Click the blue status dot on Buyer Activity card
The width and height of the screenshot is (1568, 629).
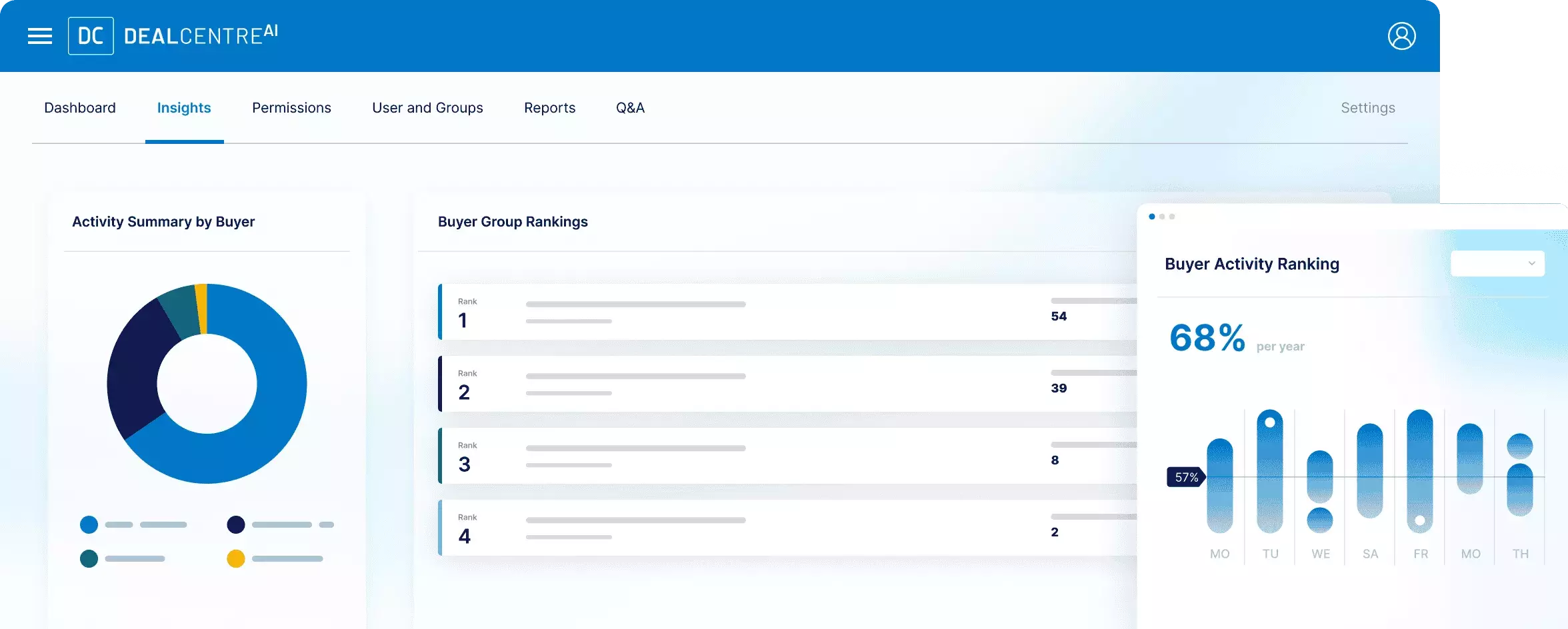1151,217
